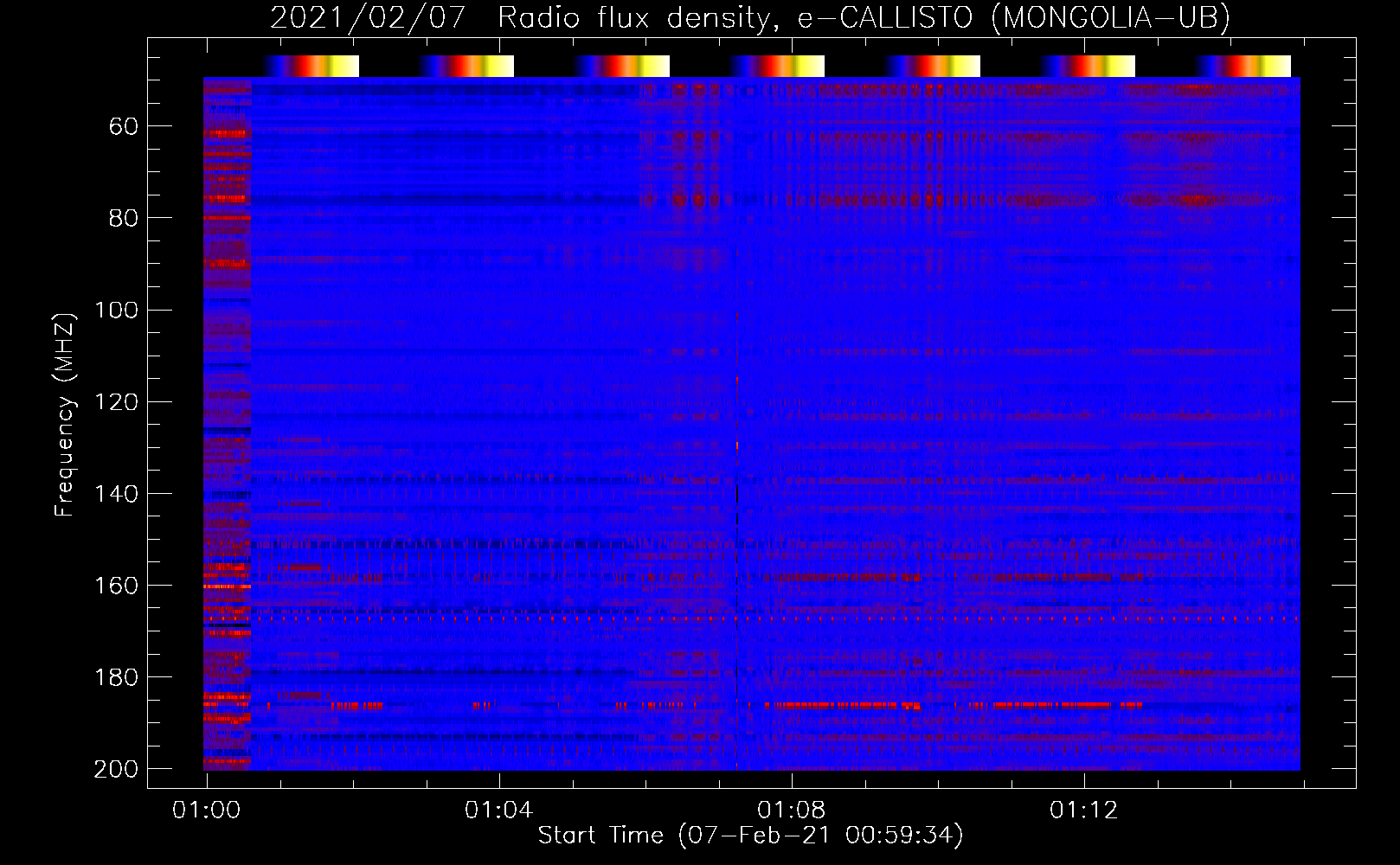This screenshot has height=865, width=1400.
Task: Click the 'e-CALLISTO (MONGOLIA-UB)' station name in the title
Action: point(1014,18)
